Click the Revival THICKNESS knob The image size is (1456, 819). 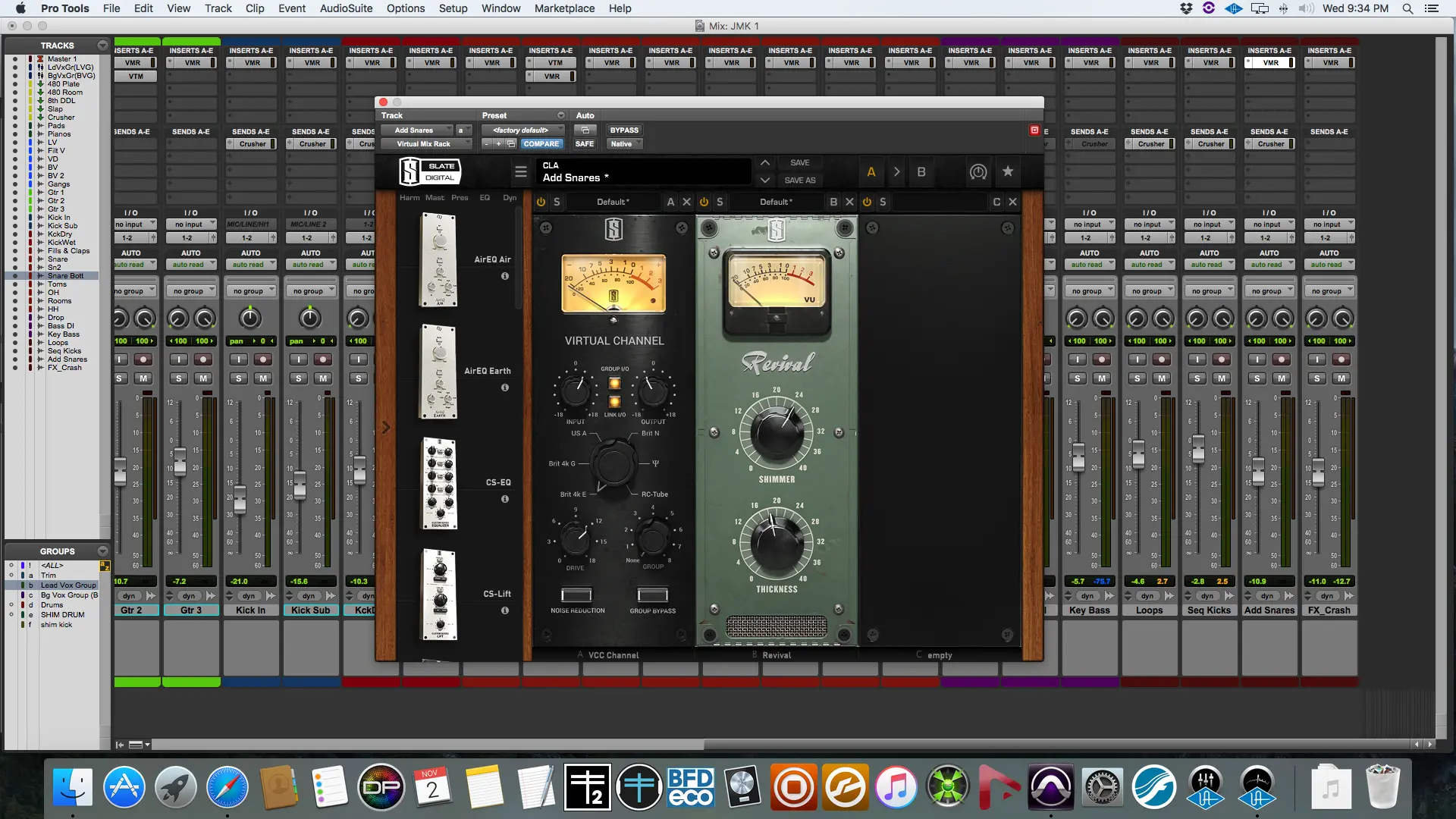pyautogui.click(x=777, y=541)
